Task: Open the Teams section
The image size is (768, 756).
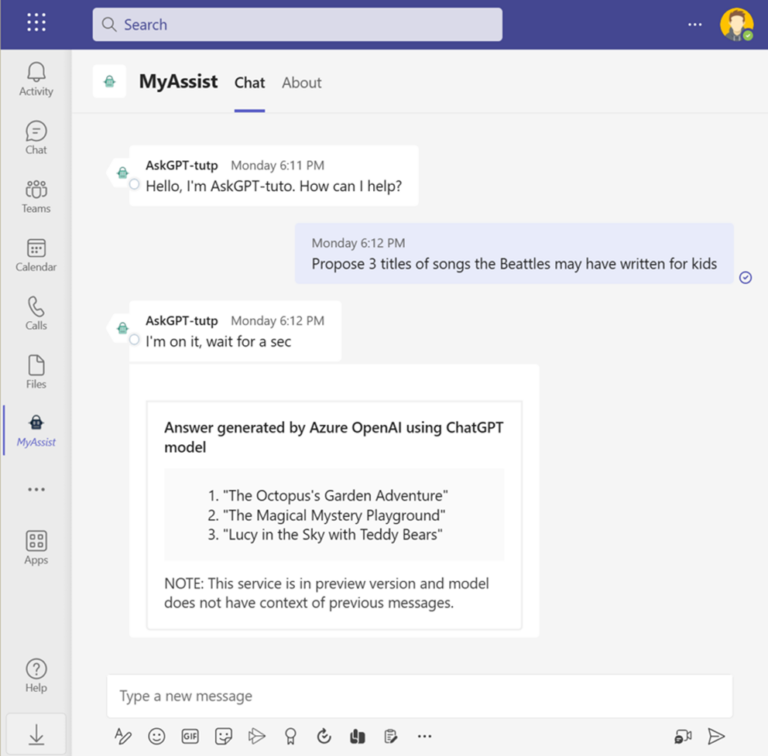Action: [36, 196]
